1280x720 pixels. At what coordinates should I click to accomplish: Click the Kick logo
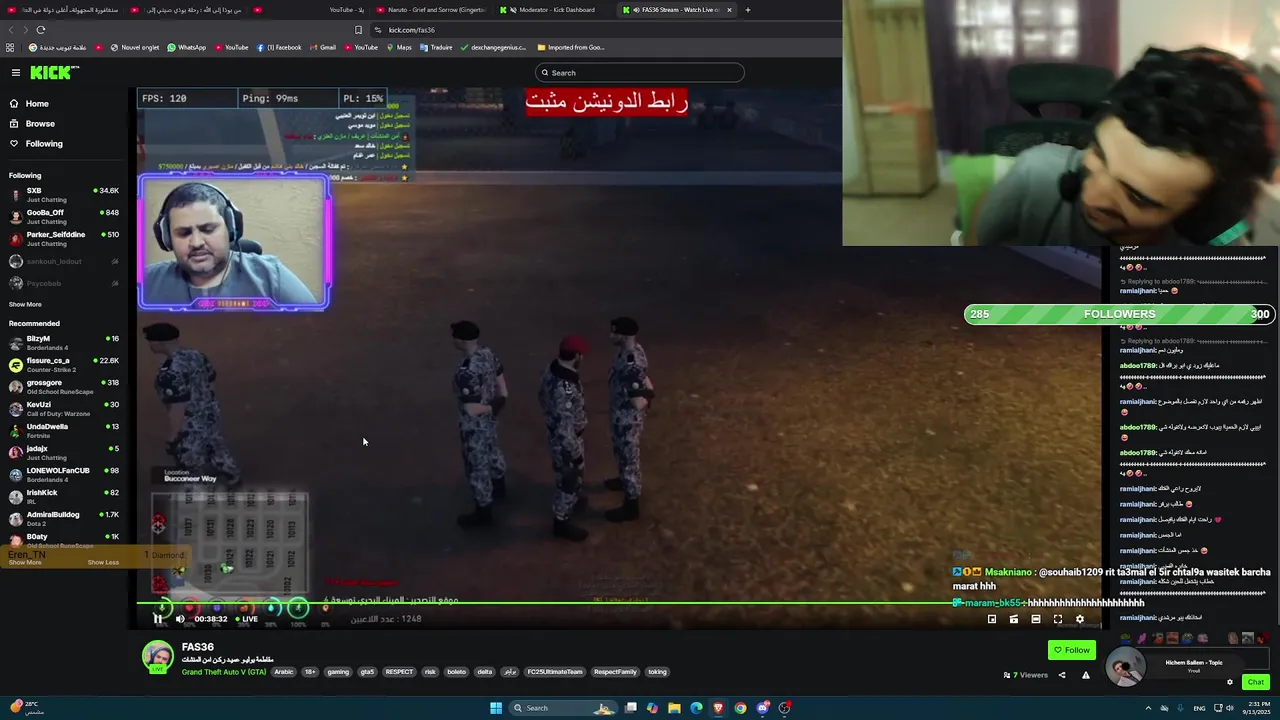[54, 72]
